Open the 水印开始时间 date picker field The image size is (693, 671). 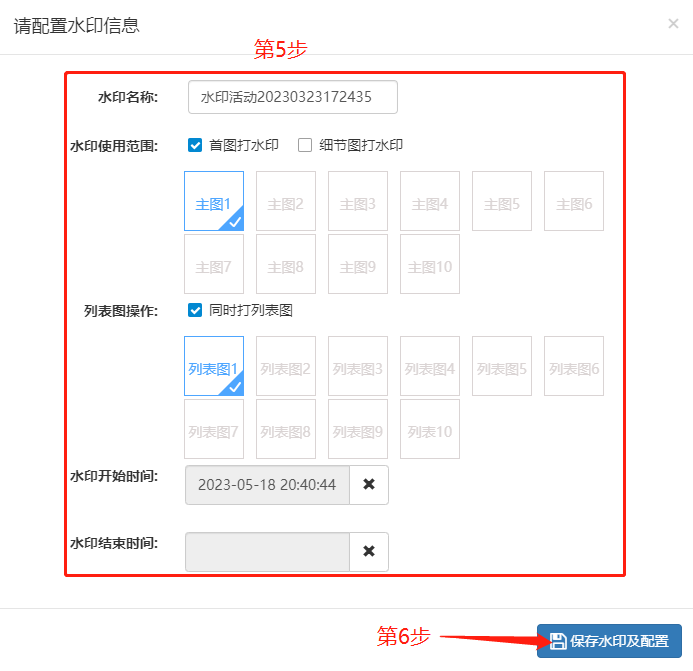point(267,485)
